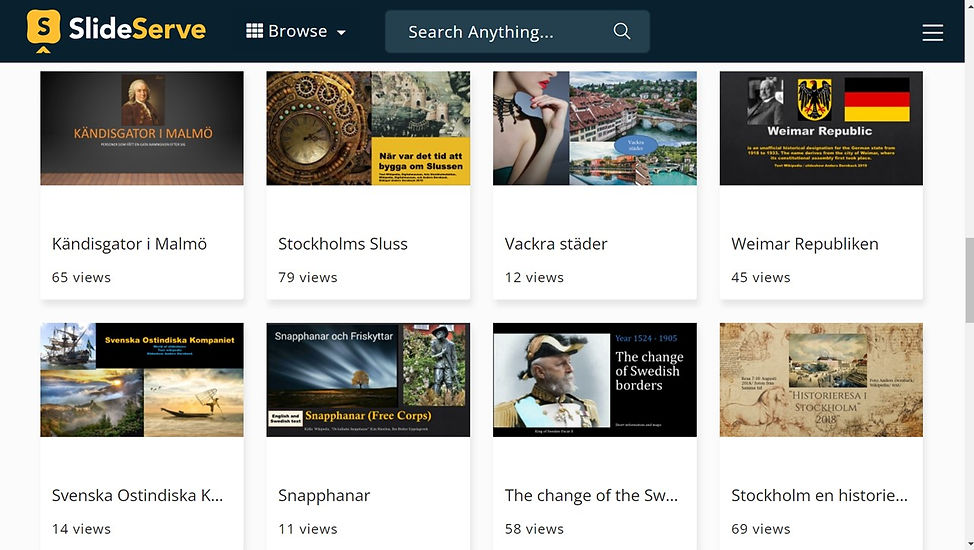Click the '12 views' text

click(x=534, y=278)
